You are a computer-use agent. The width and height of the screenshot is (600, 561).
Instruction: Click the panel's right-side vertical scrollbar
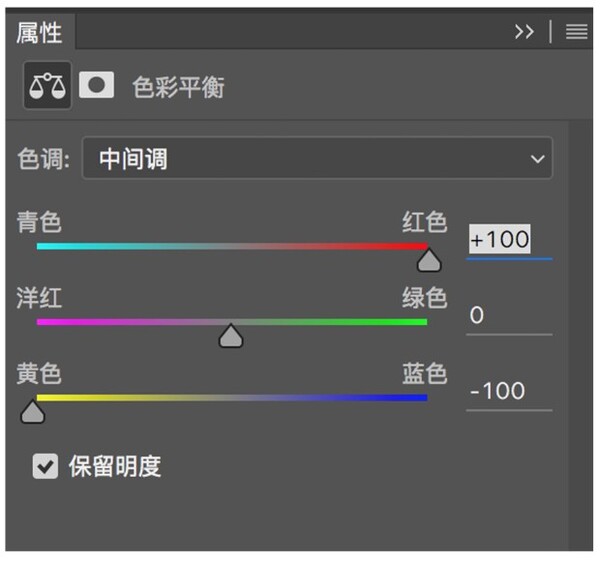click(581, 330)
